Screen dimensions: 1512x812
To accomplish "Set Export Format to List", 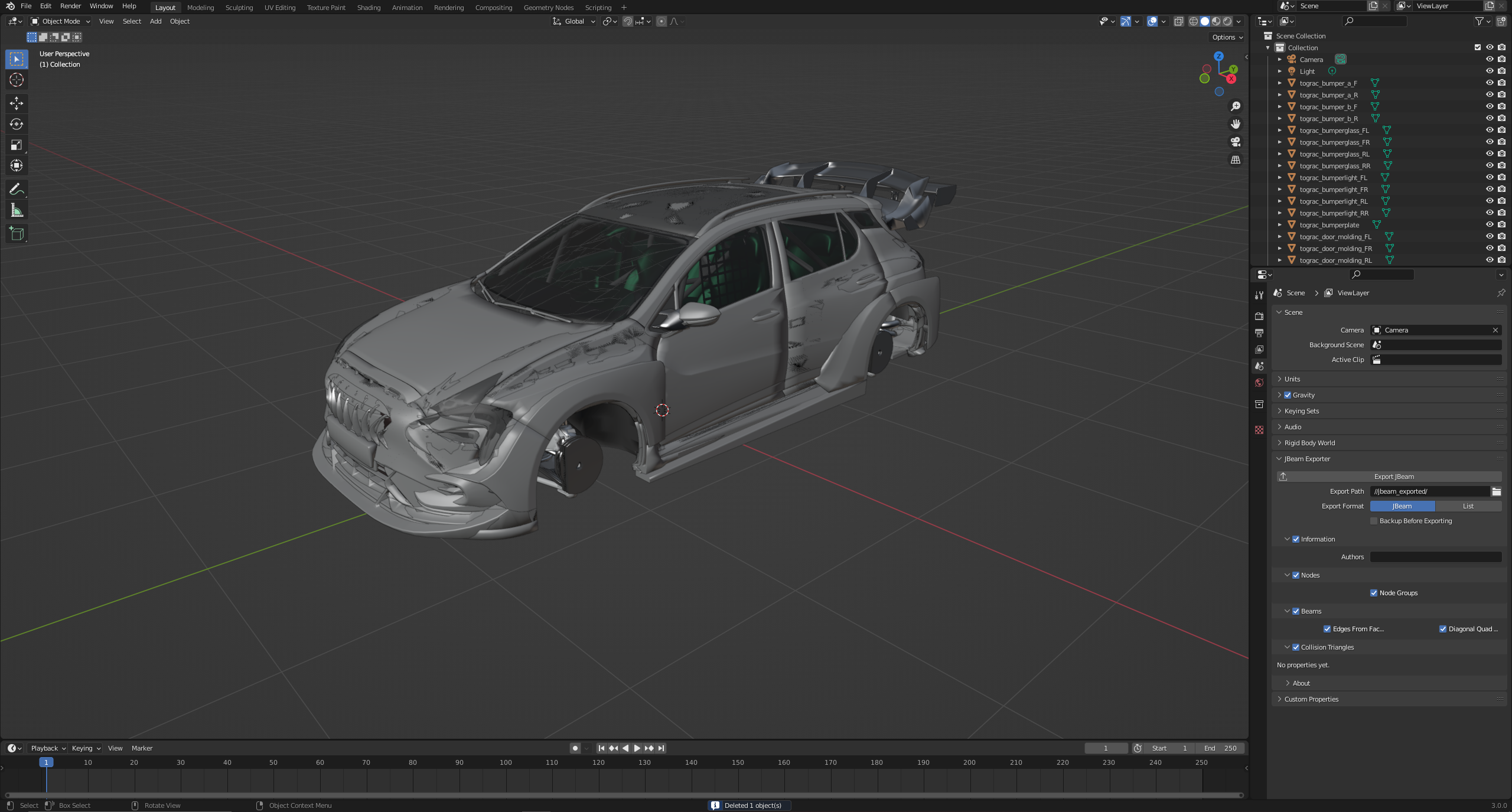I will click(1468, 506).
